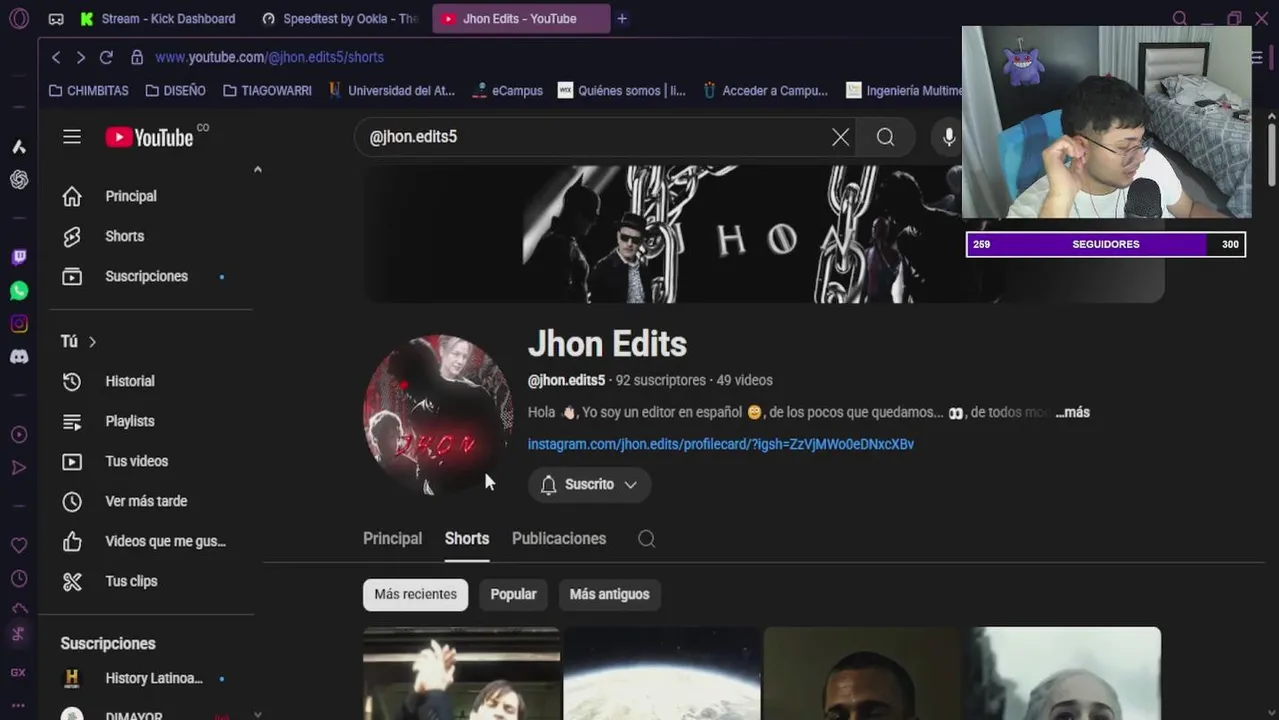Select the channel Shorts tab
The image size is (1279, 720).
pos(467,539)
